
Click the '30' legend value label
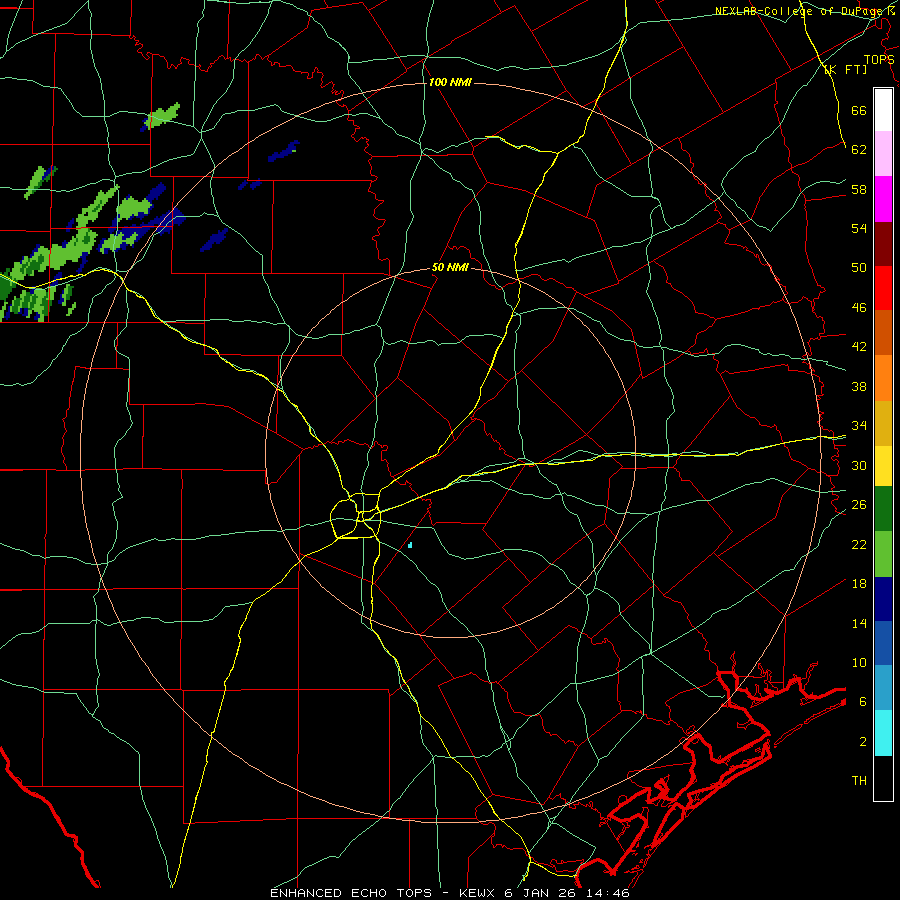[x=859, y=465]
